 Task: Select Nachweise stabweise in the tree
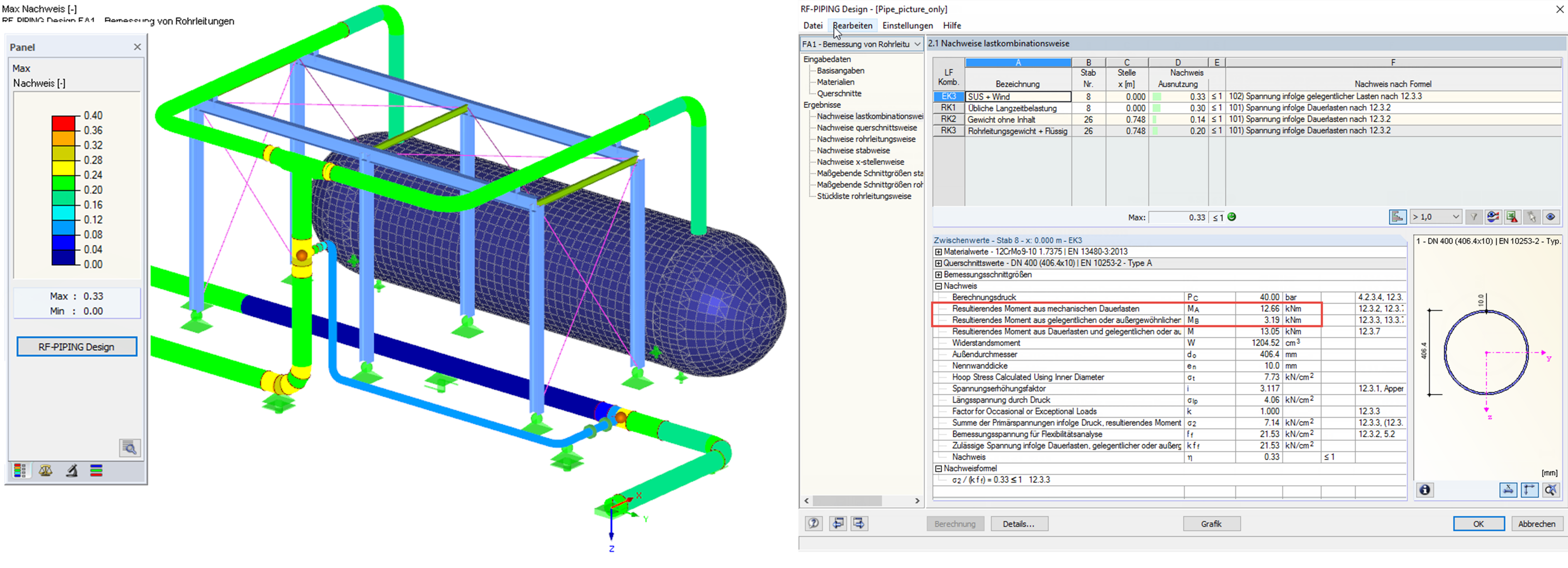pyautogui.click(x=853, y=150)
